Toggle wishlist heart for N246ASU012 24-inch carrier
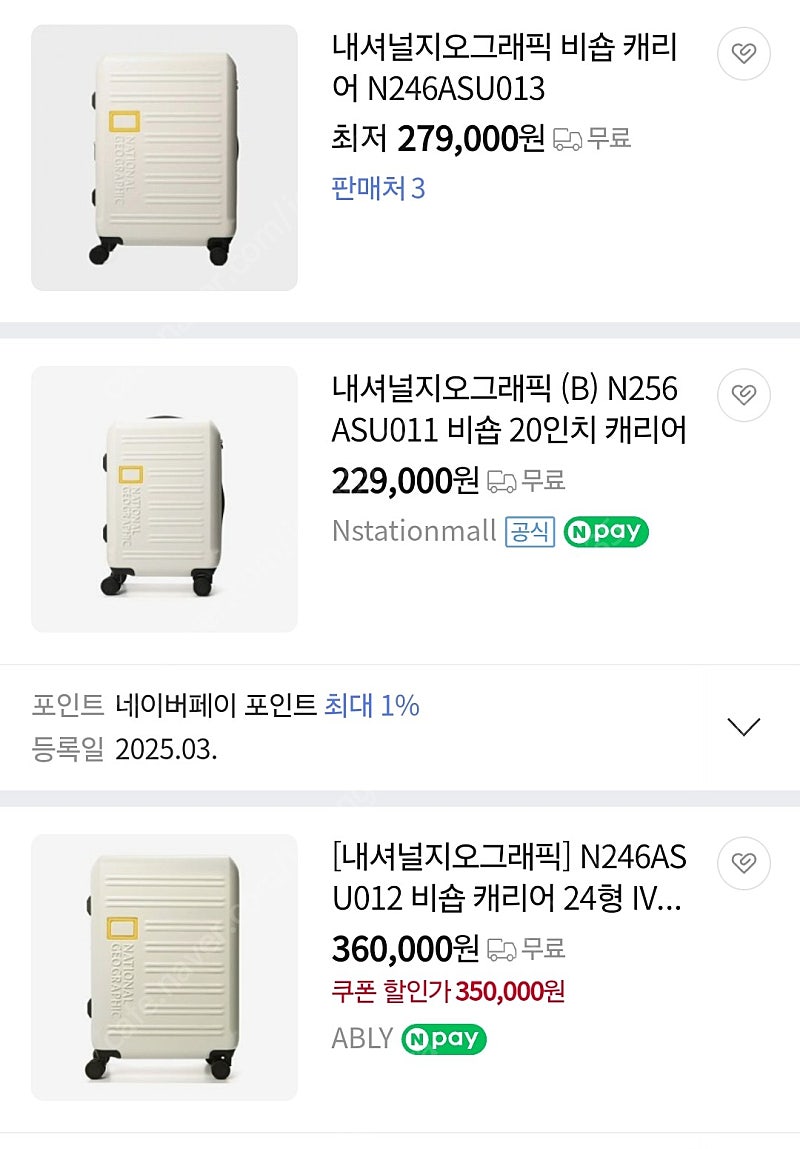The image size is (800, 1149). coord(744,862)
